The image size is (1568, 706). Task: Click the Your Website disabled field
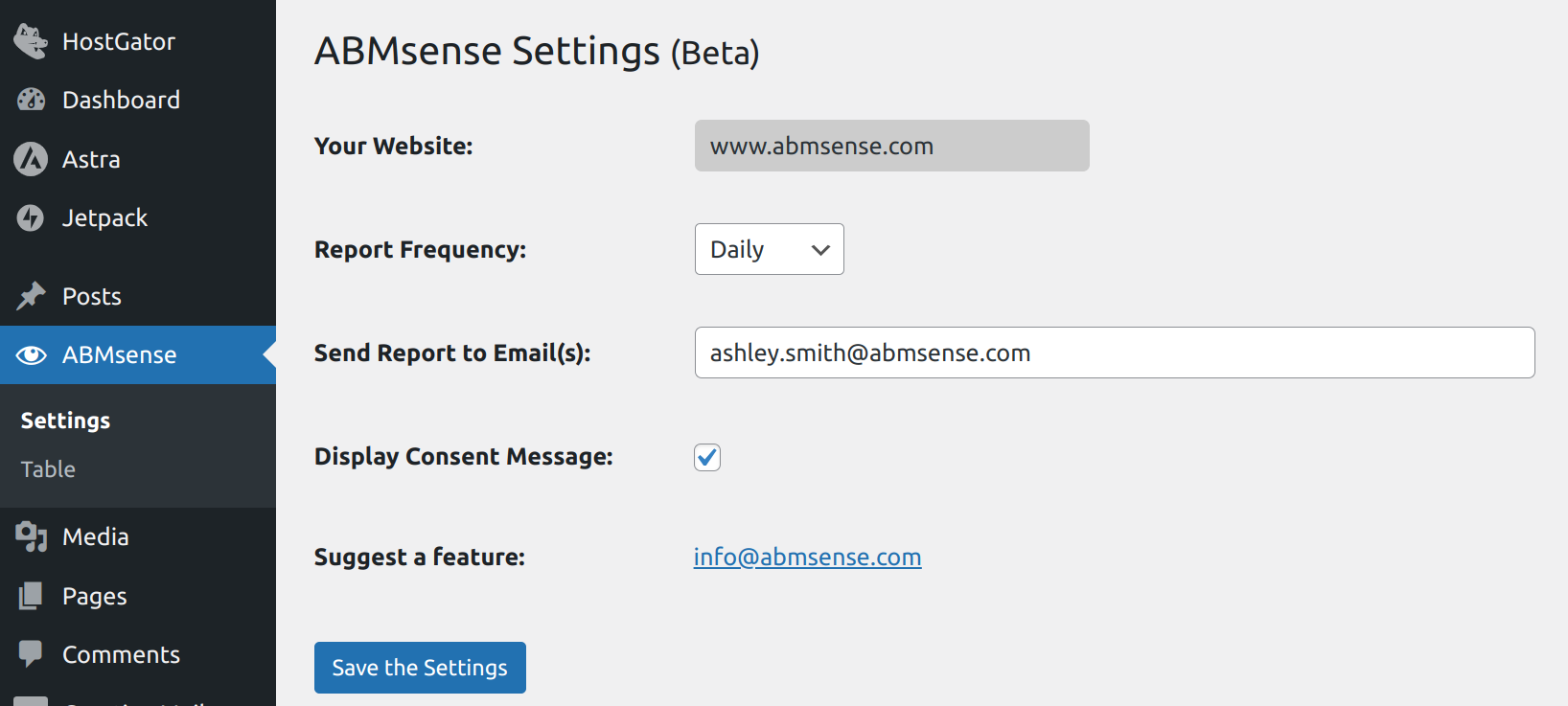coord(891,146)
